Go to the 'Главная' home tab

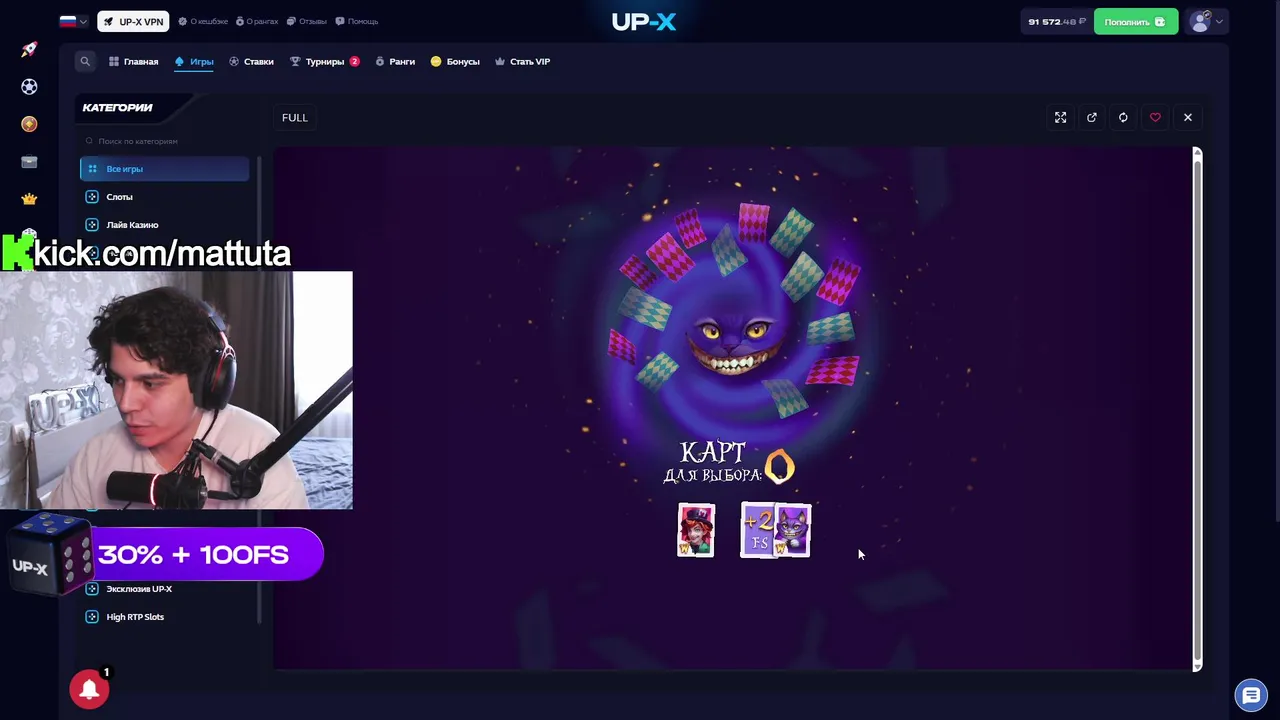coord(133,61)
